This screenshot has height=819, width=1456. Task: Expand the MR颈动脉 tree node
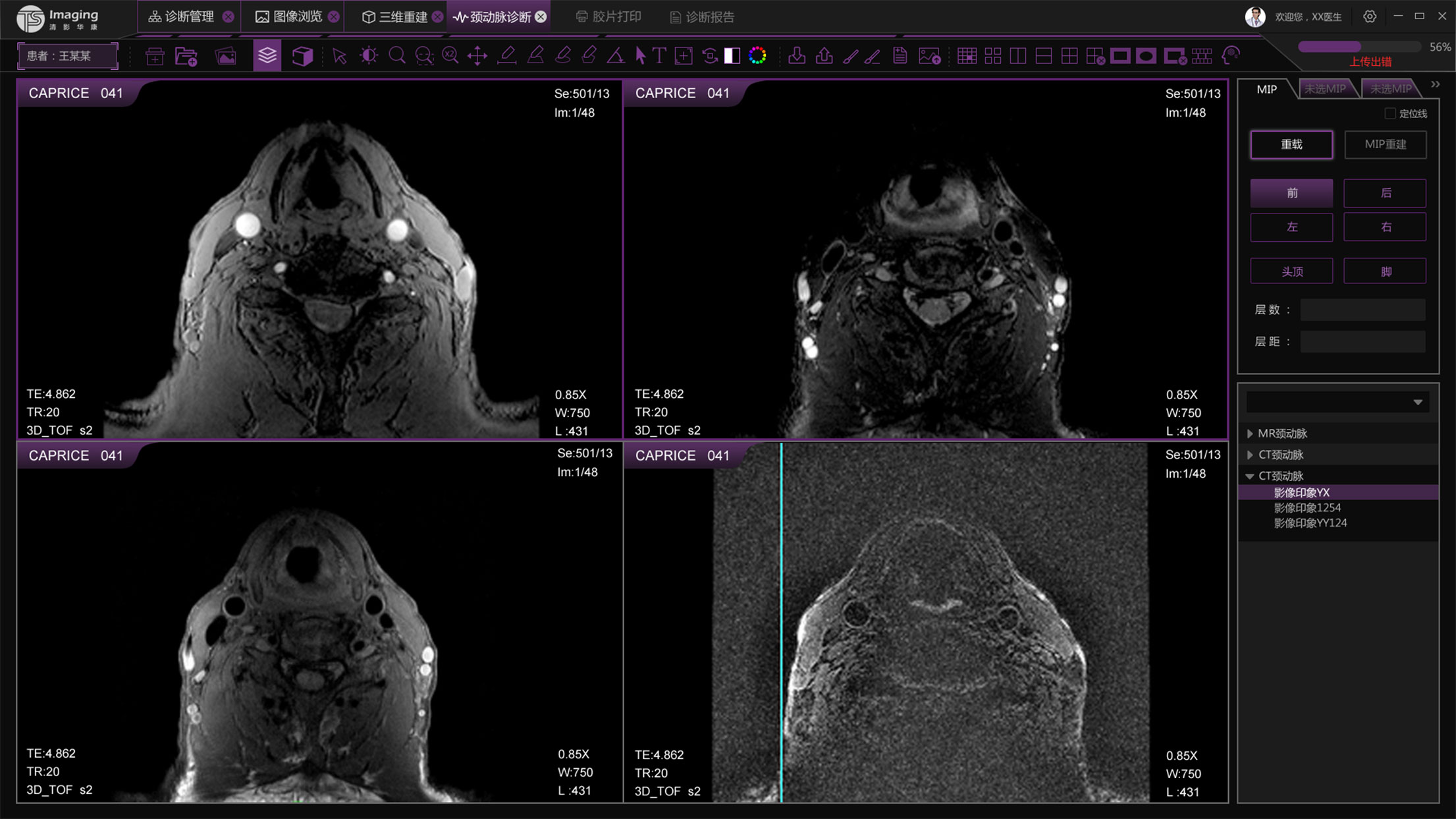1250,434
